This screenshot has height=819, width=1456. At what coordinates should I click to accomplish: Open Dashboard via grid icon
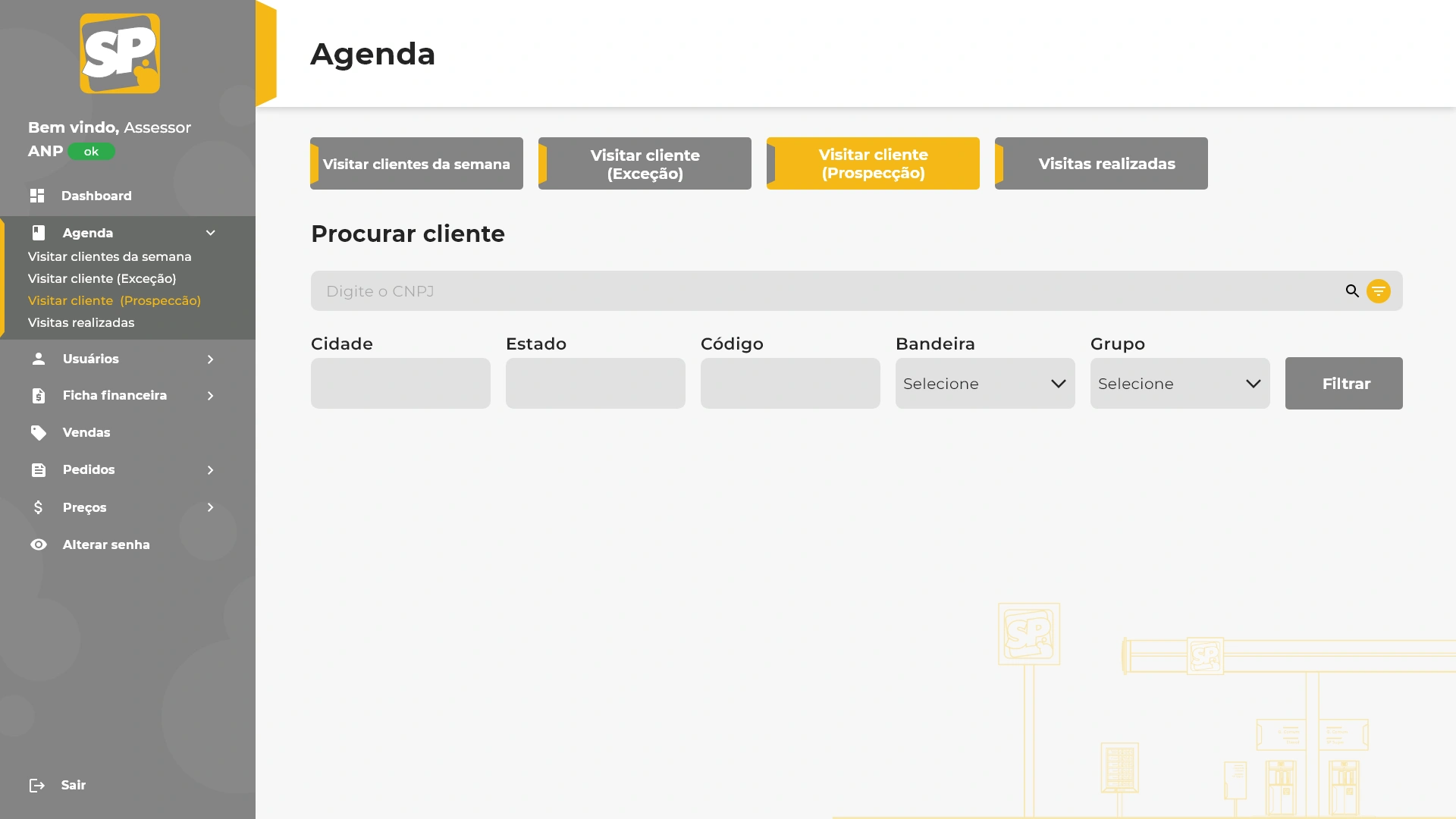(37, 196)
